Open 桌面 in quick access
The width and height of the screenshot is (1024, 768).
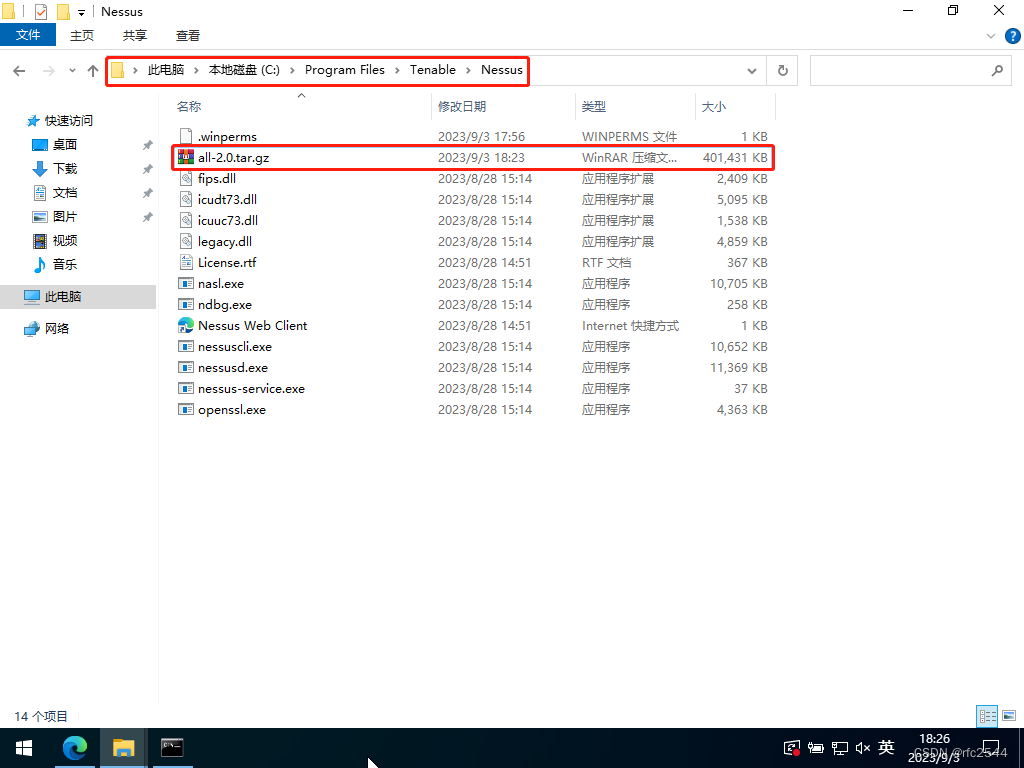[55, 144]
